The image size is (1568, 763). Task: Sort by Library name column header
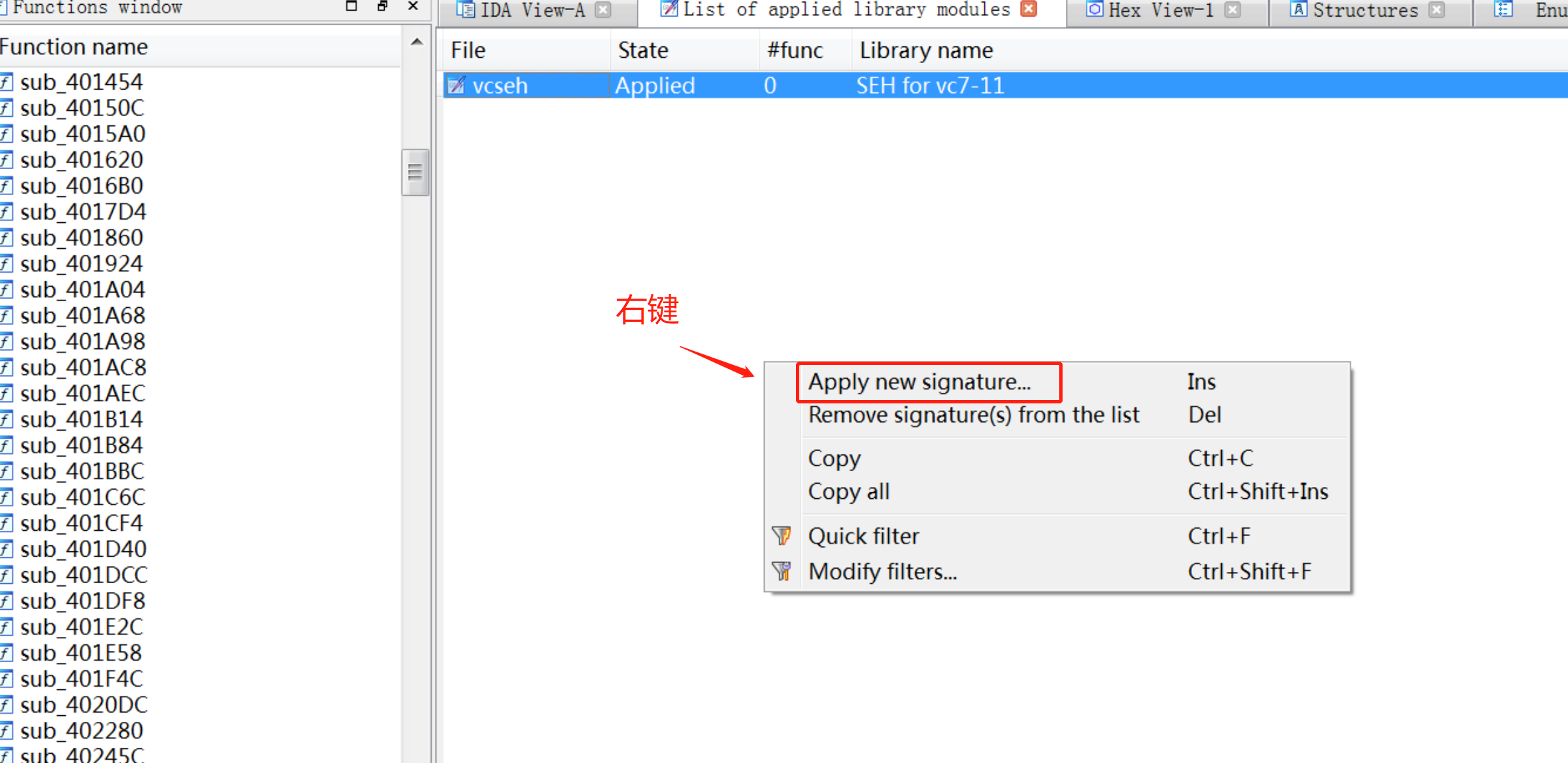[x=926, y=50]
